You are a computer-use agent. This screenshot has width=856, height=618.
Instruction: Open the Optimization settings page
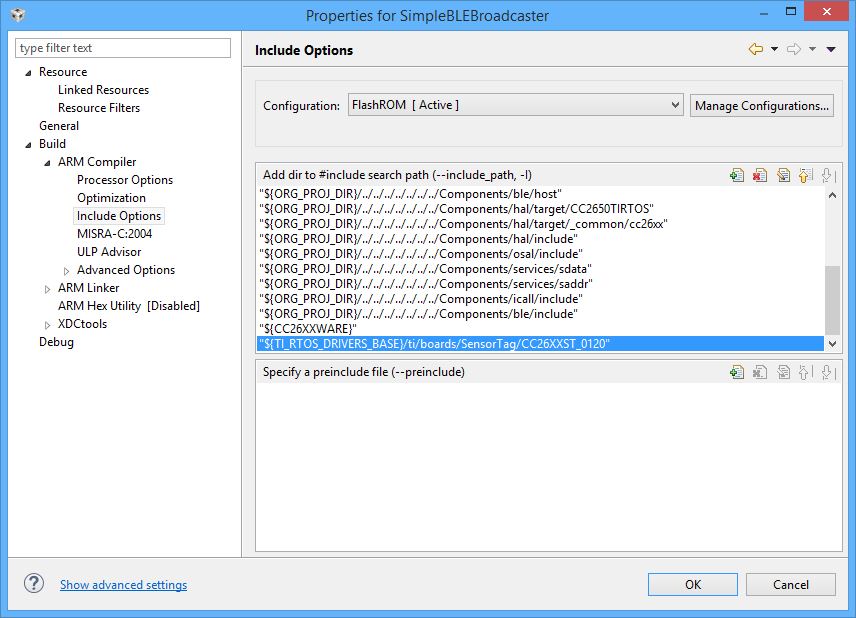coord(111,198)
